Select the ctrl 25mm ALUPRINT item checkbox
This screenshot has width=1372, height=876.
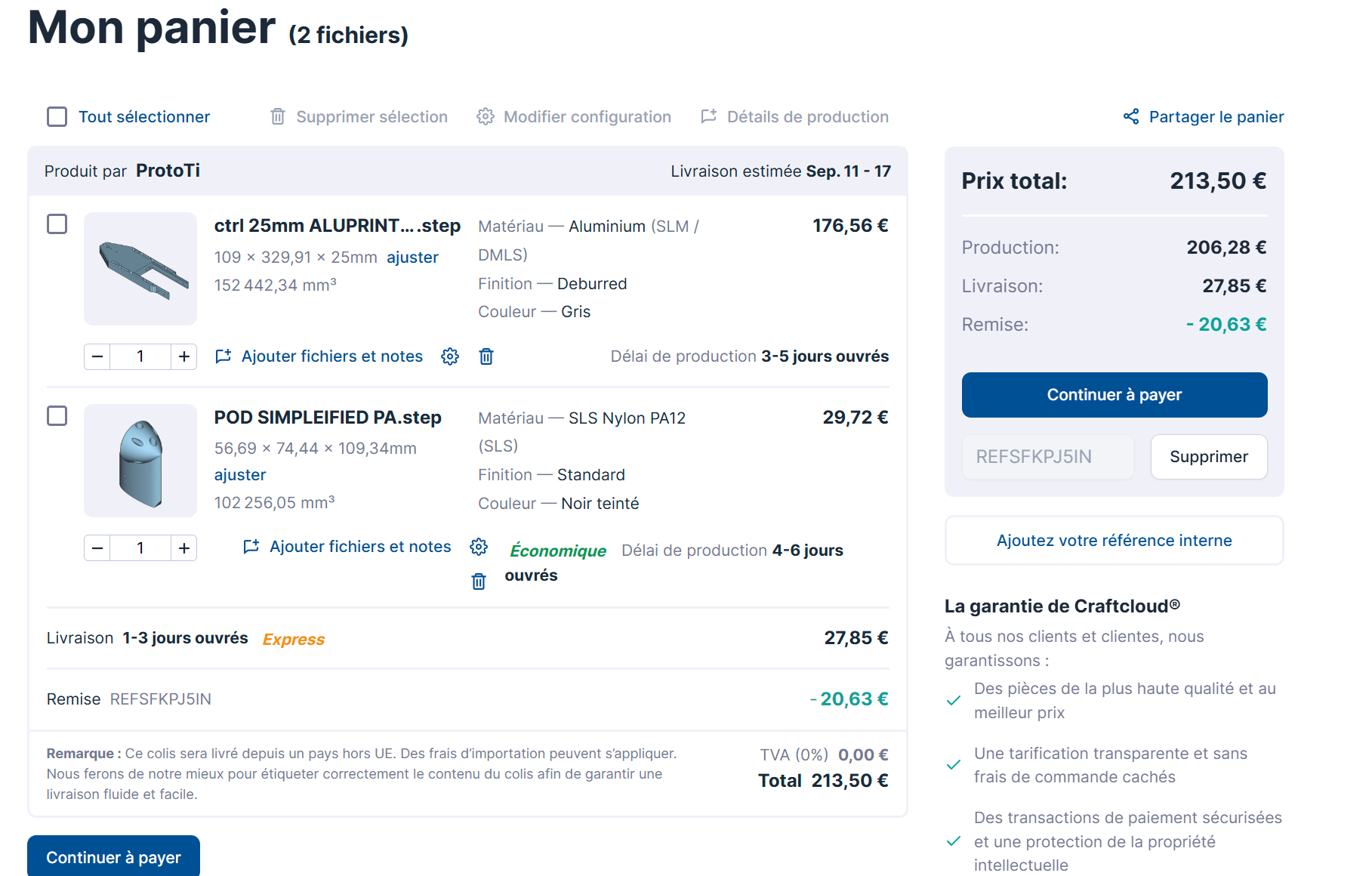click(57, 224)
